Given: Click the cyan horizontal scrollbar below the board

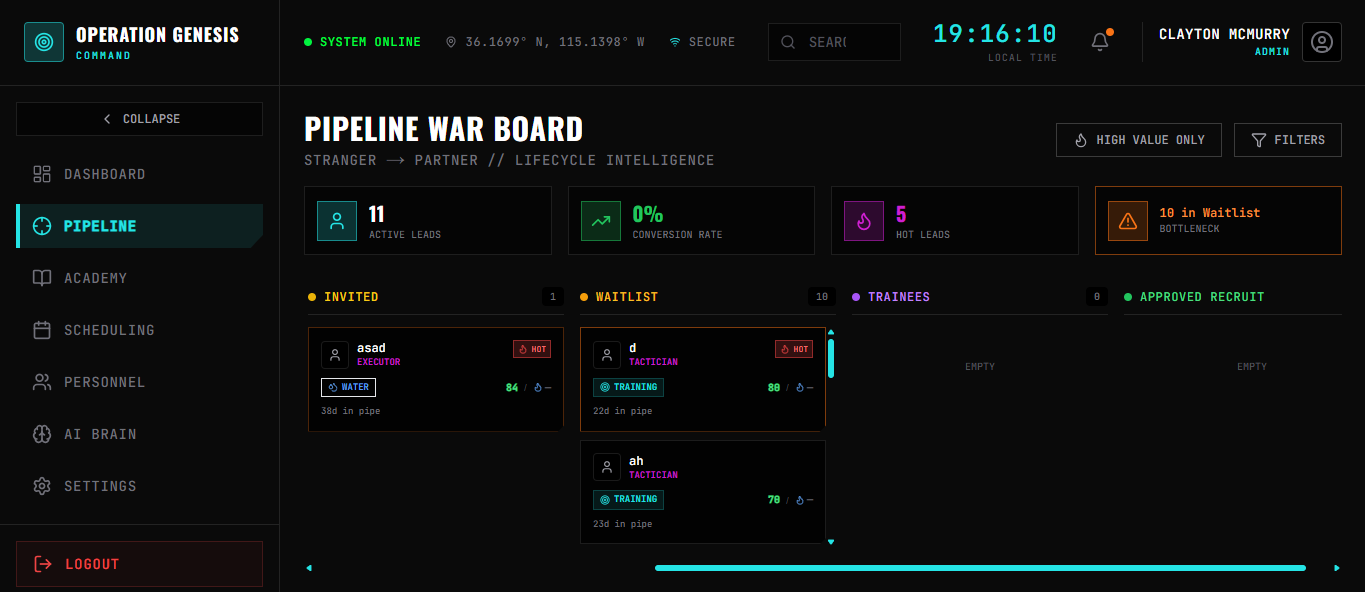Looking at the screenshot, I should pyautogui.click(x=981, y=567).
